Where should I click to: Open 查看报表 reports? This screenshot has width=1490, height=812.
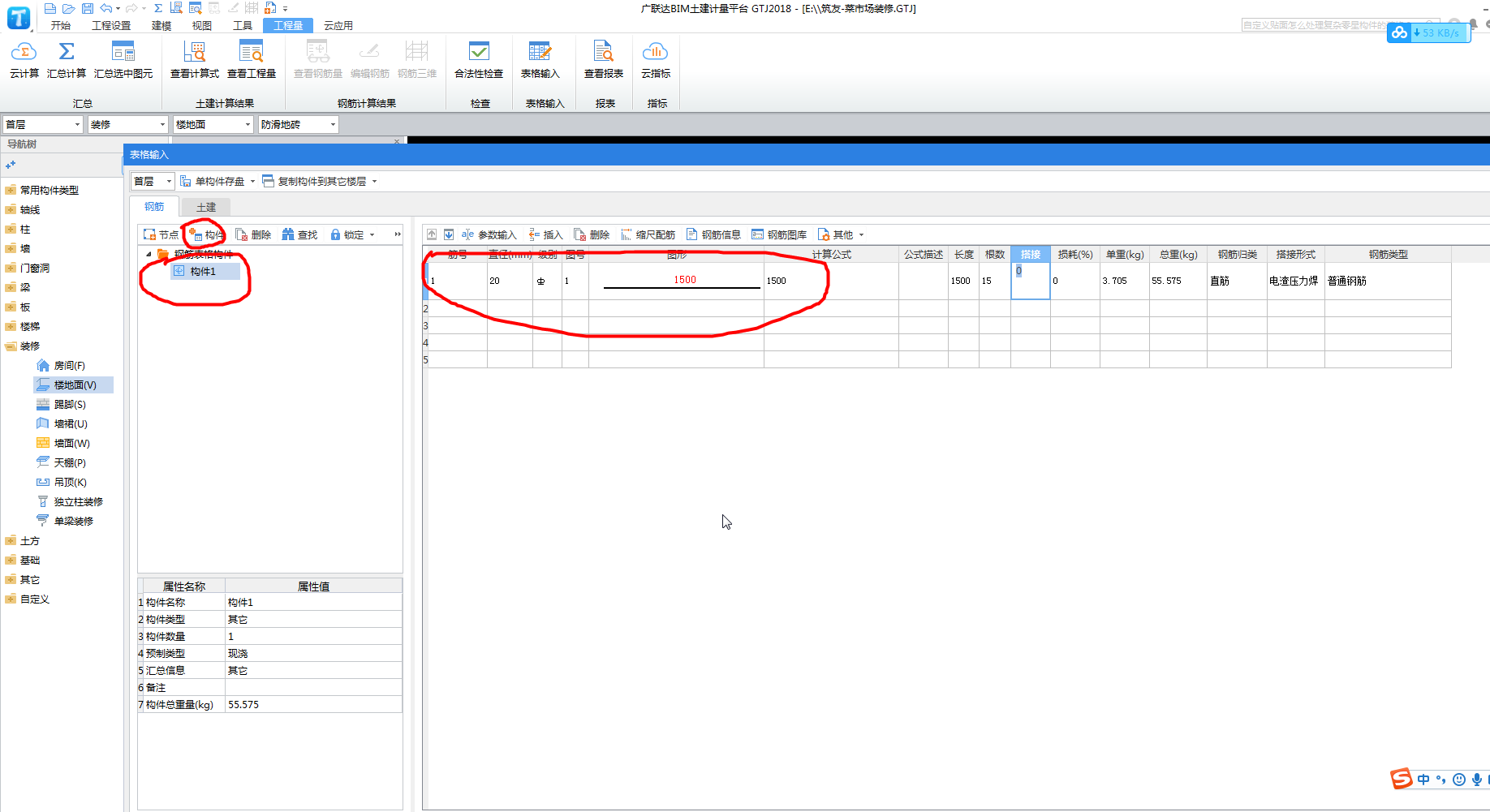click(604, 60)
